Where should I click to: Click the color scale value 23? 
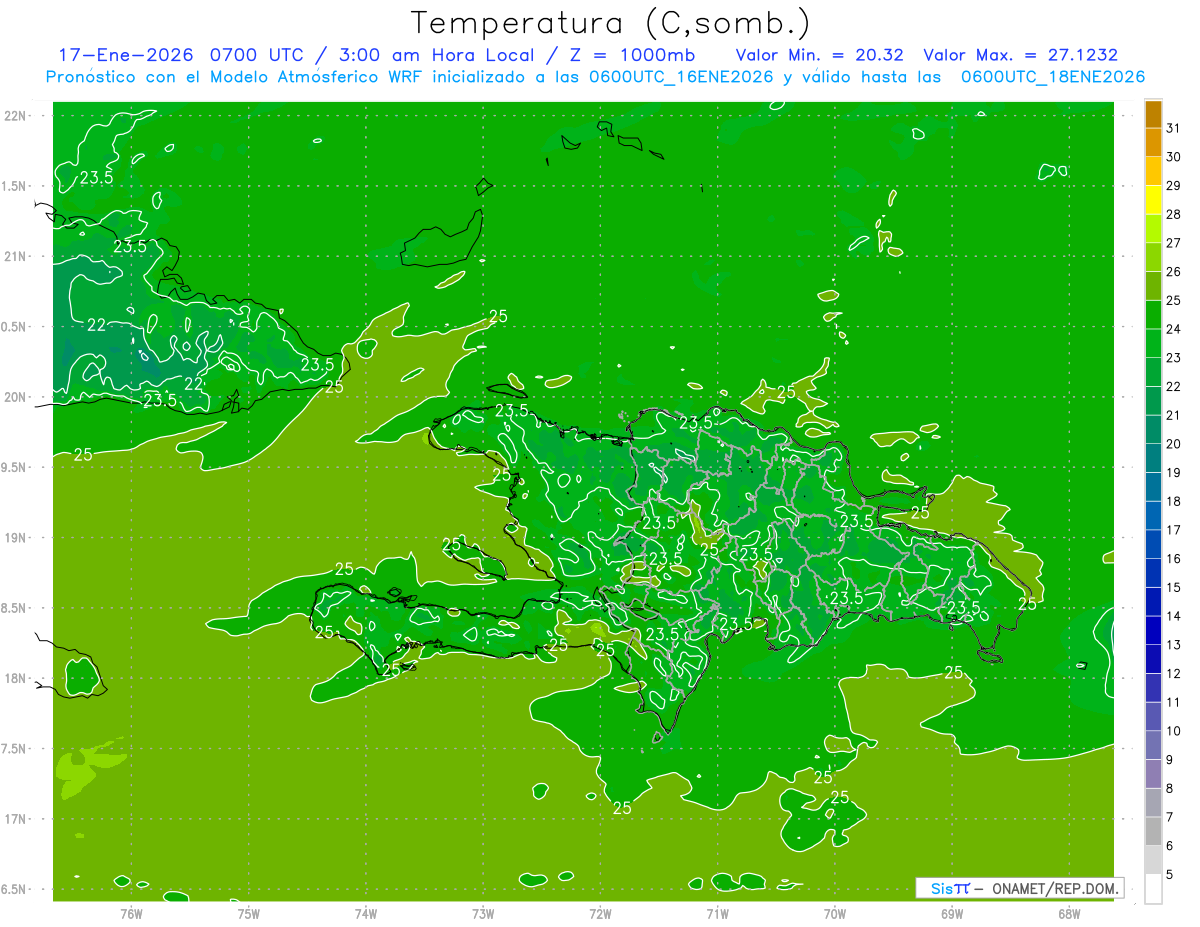(x=1174, y=357)
